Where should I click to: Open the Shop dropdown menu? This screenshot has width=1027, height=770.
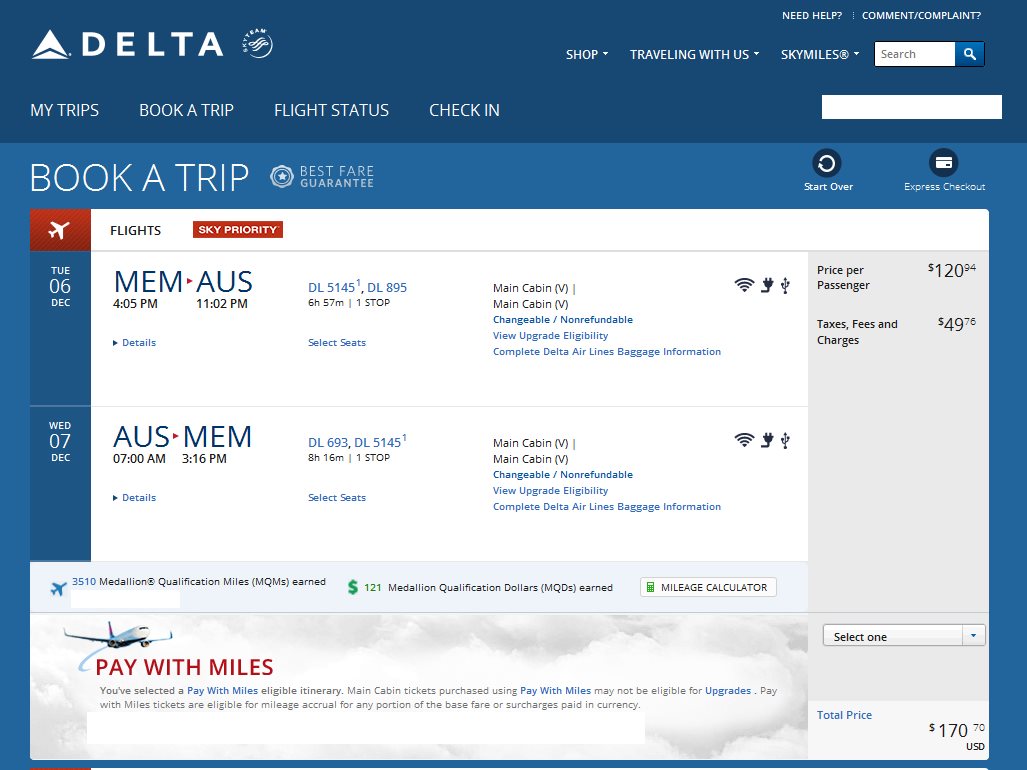click(x=587, y=55)
